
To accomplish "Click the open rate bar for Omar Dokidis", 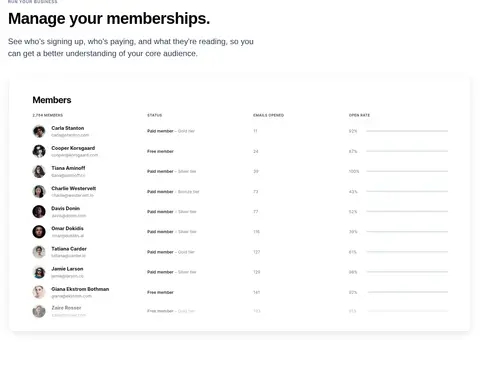I will [407, 232].
